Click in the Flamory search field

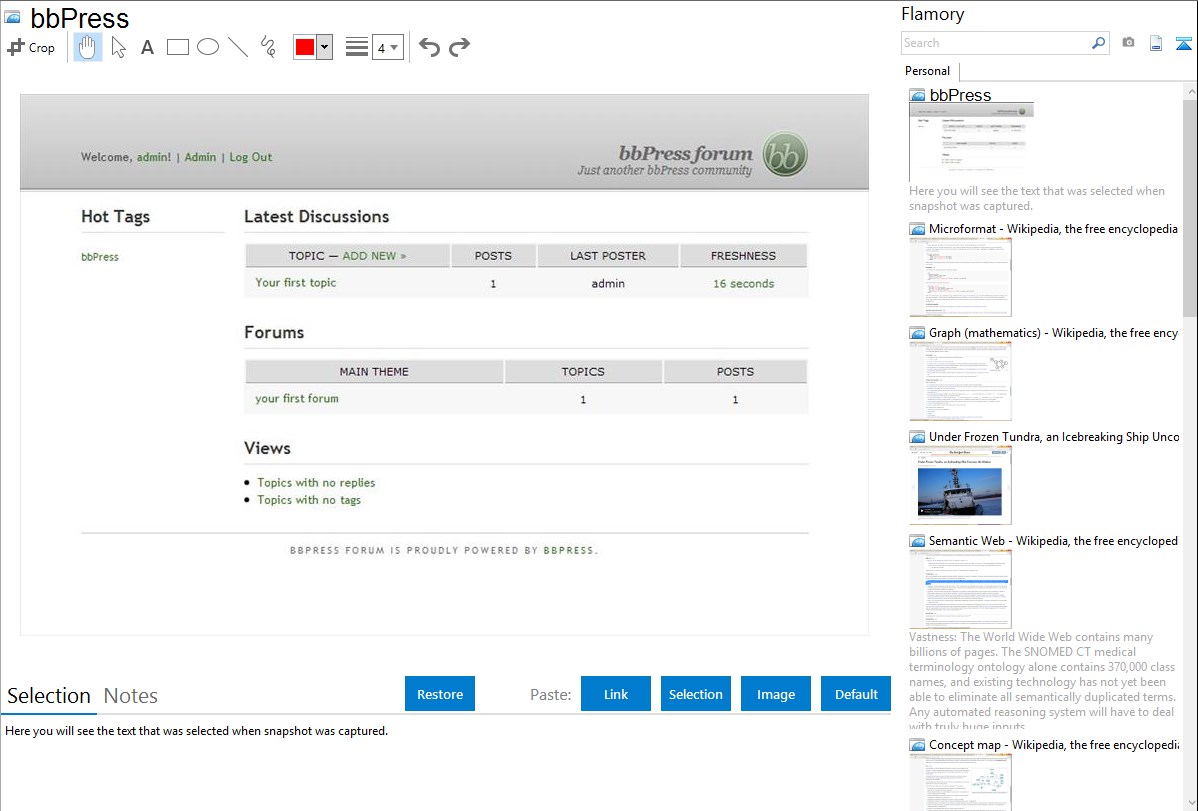995,43
